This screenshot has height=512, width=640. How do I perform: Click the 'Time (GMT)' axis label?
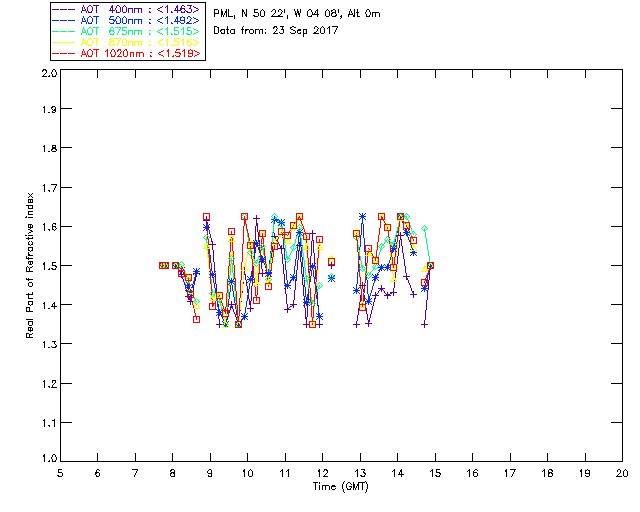(x=340, y=487)
